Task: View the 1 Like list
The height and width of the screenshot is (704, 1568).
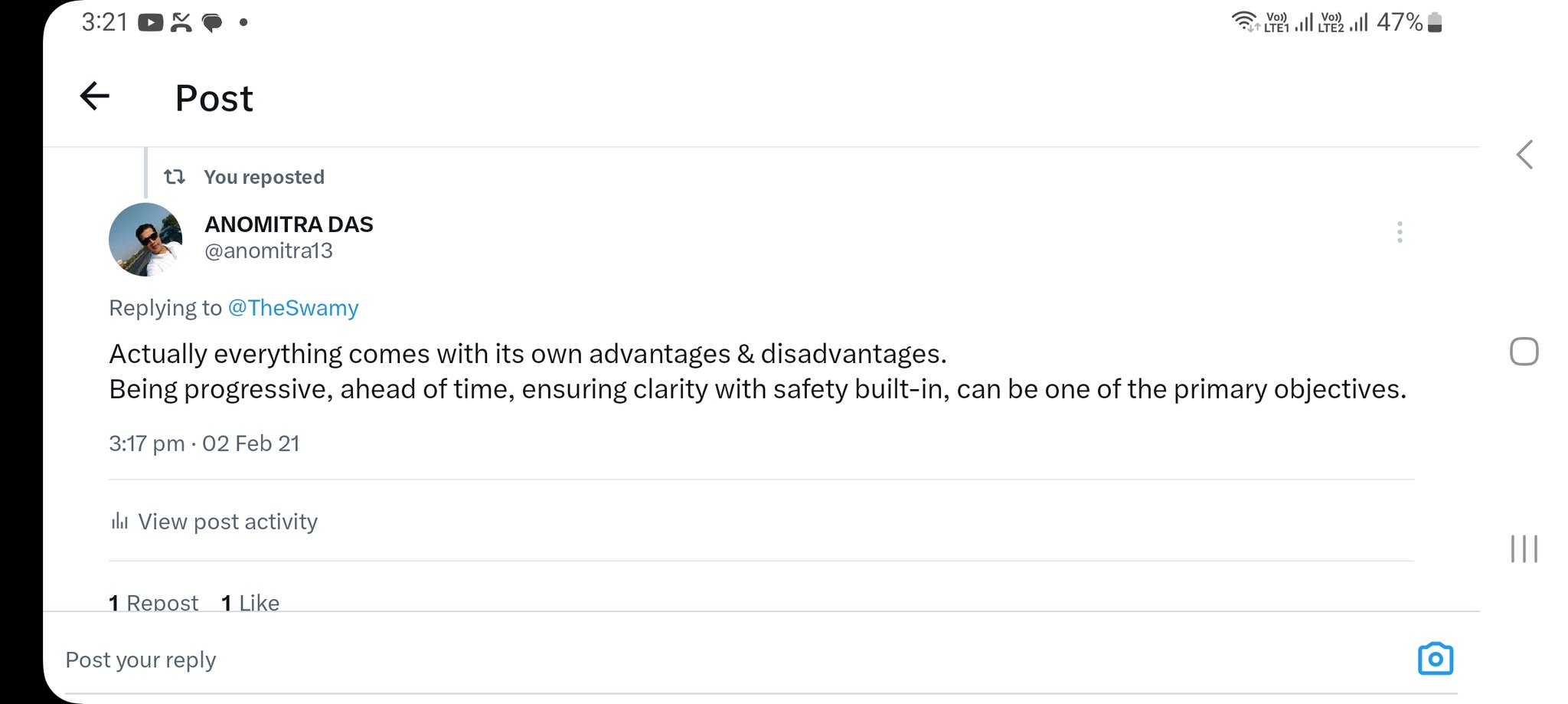Action: 250,602
